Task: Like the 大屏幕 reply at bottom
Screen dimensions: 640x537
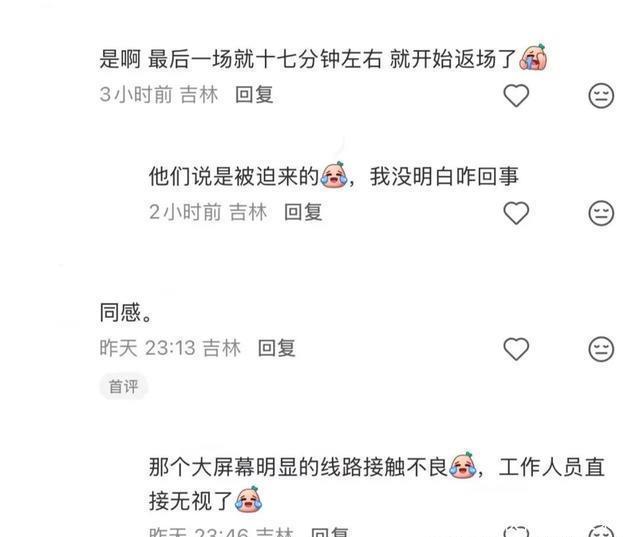Action: [516, 532]
